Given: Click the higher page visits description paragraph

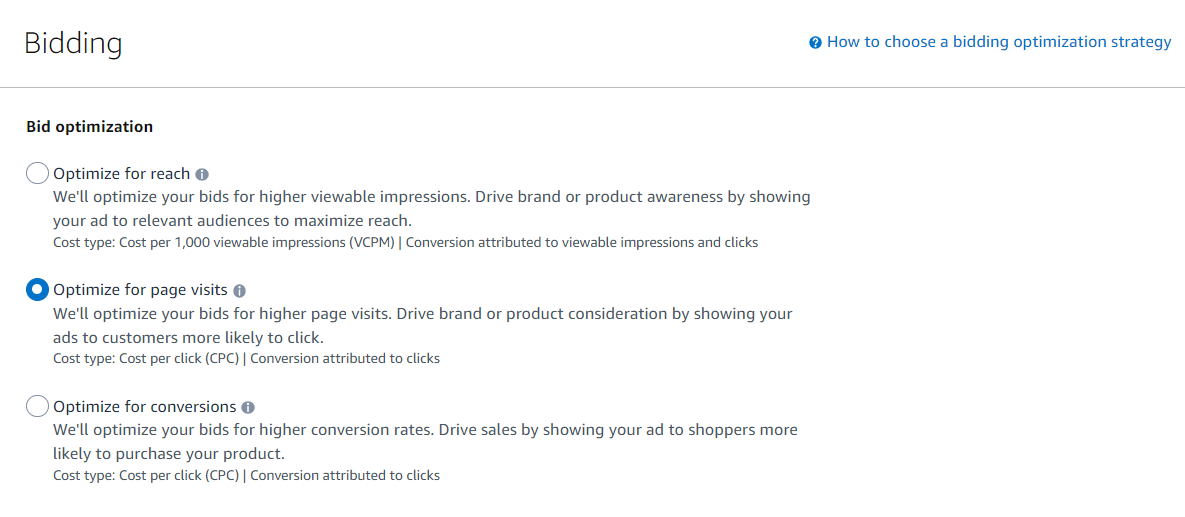Looking at the screenshot, I should (x=423, y=326).
